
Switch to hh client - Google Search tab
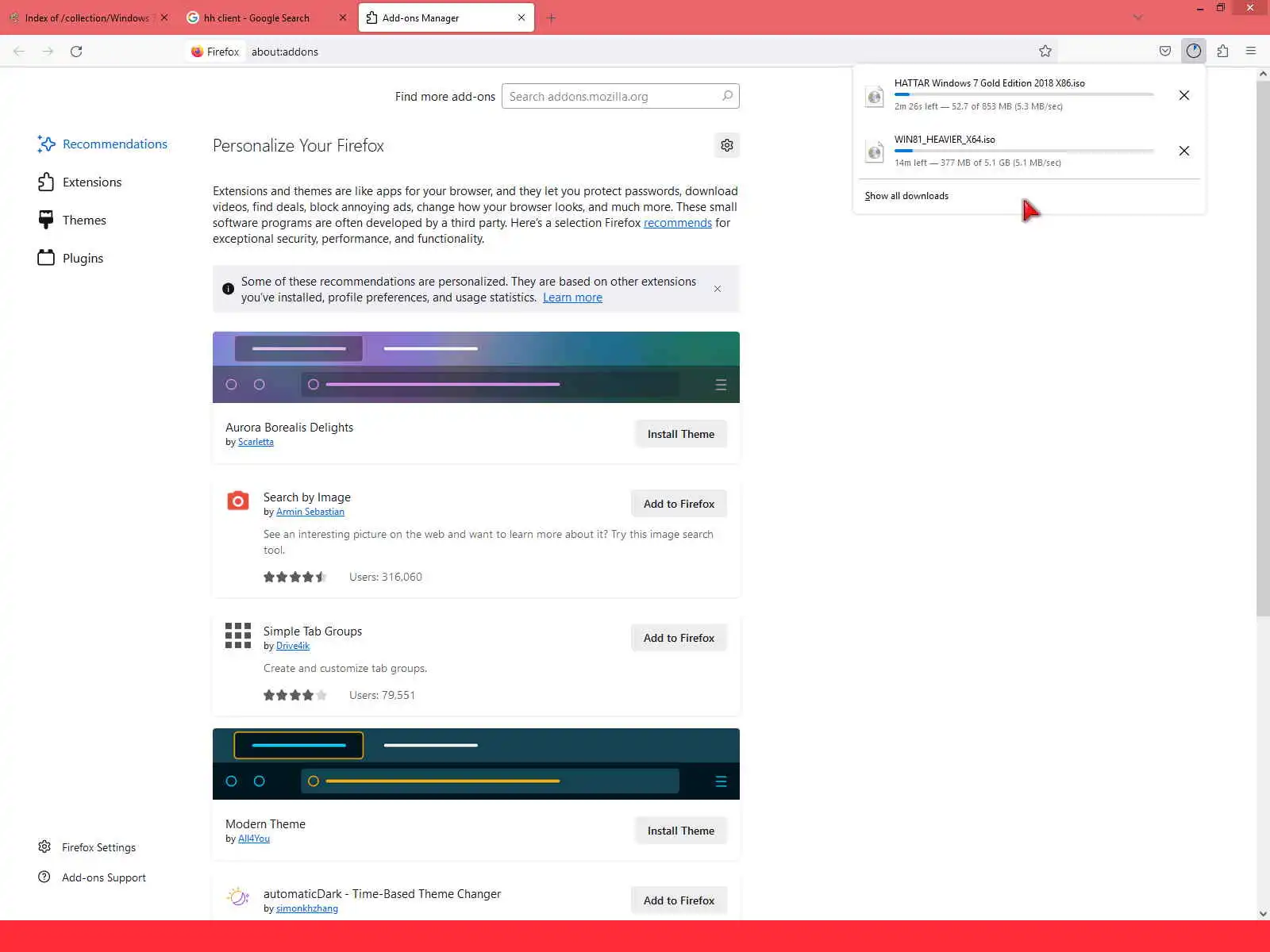pyautogui.click(x=256, y=17)
